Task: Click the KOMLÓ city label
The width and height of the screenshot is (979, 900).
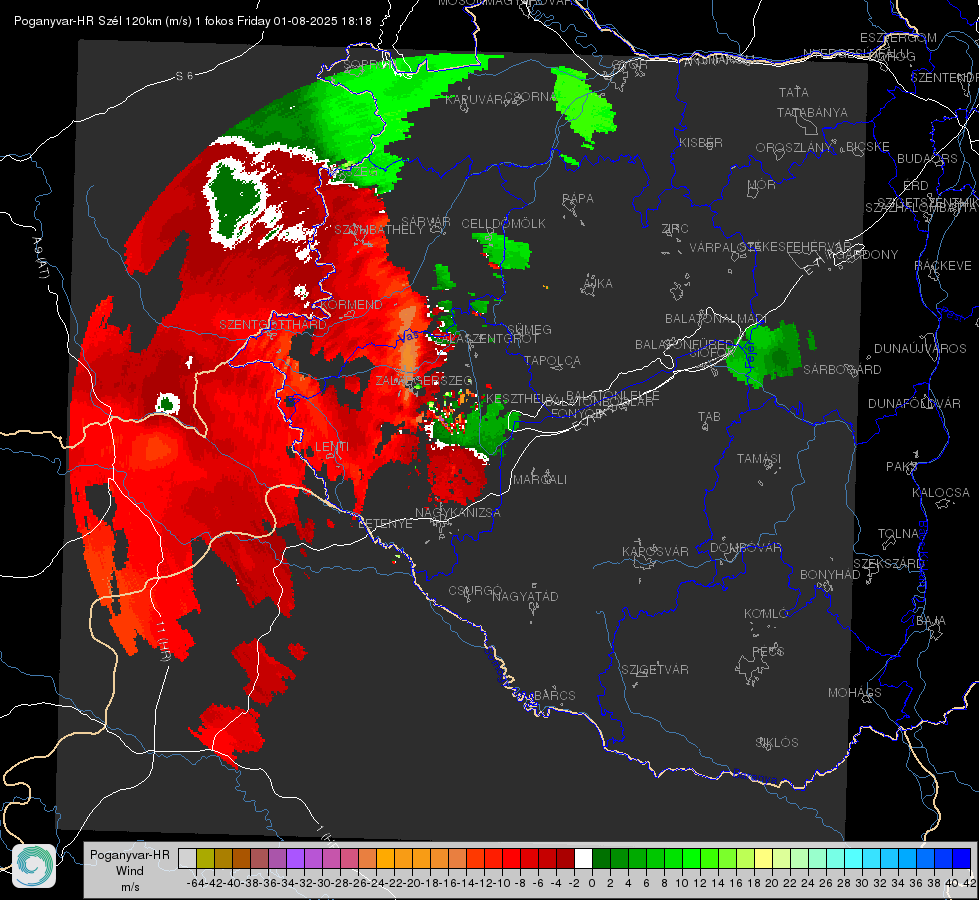Action: coord(766,614)
